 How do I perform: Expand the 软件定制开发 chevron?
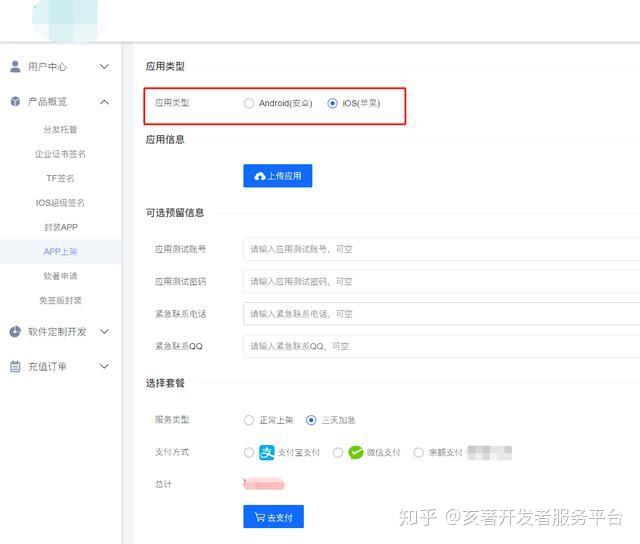(x=104, y=331)
